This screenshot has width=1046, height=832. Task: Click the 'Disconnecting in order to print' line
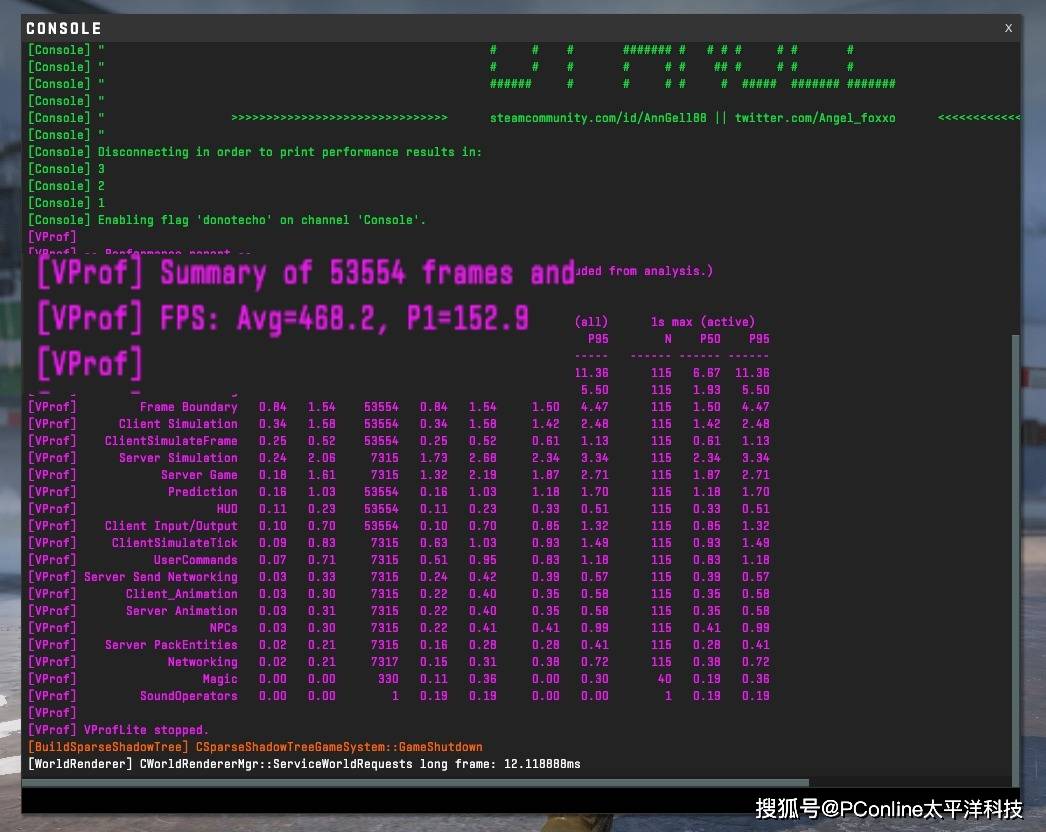(x=289, y=152)
